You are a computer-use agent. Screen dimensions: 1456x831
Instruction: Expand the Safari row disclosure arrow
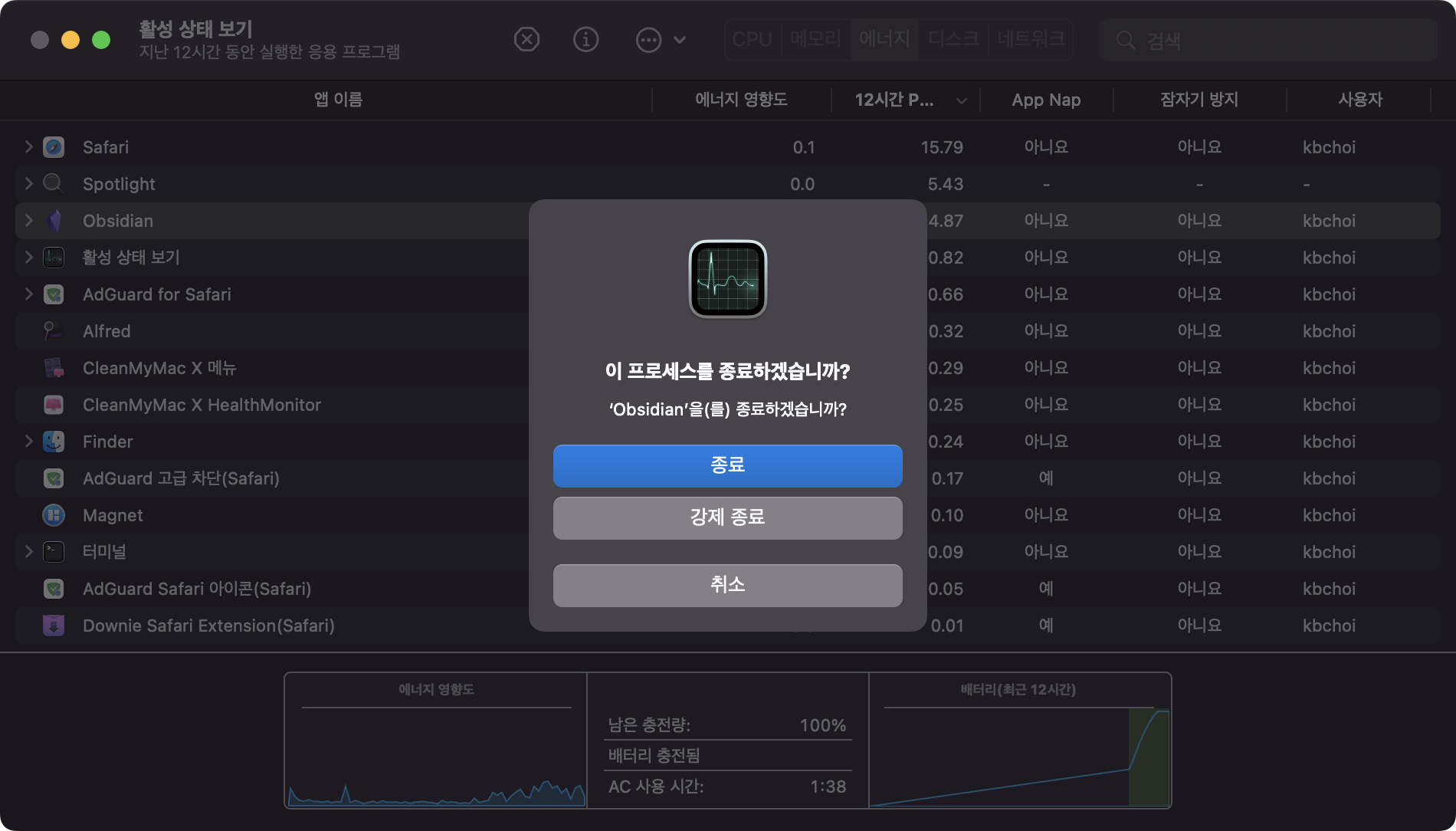(29, 146)
